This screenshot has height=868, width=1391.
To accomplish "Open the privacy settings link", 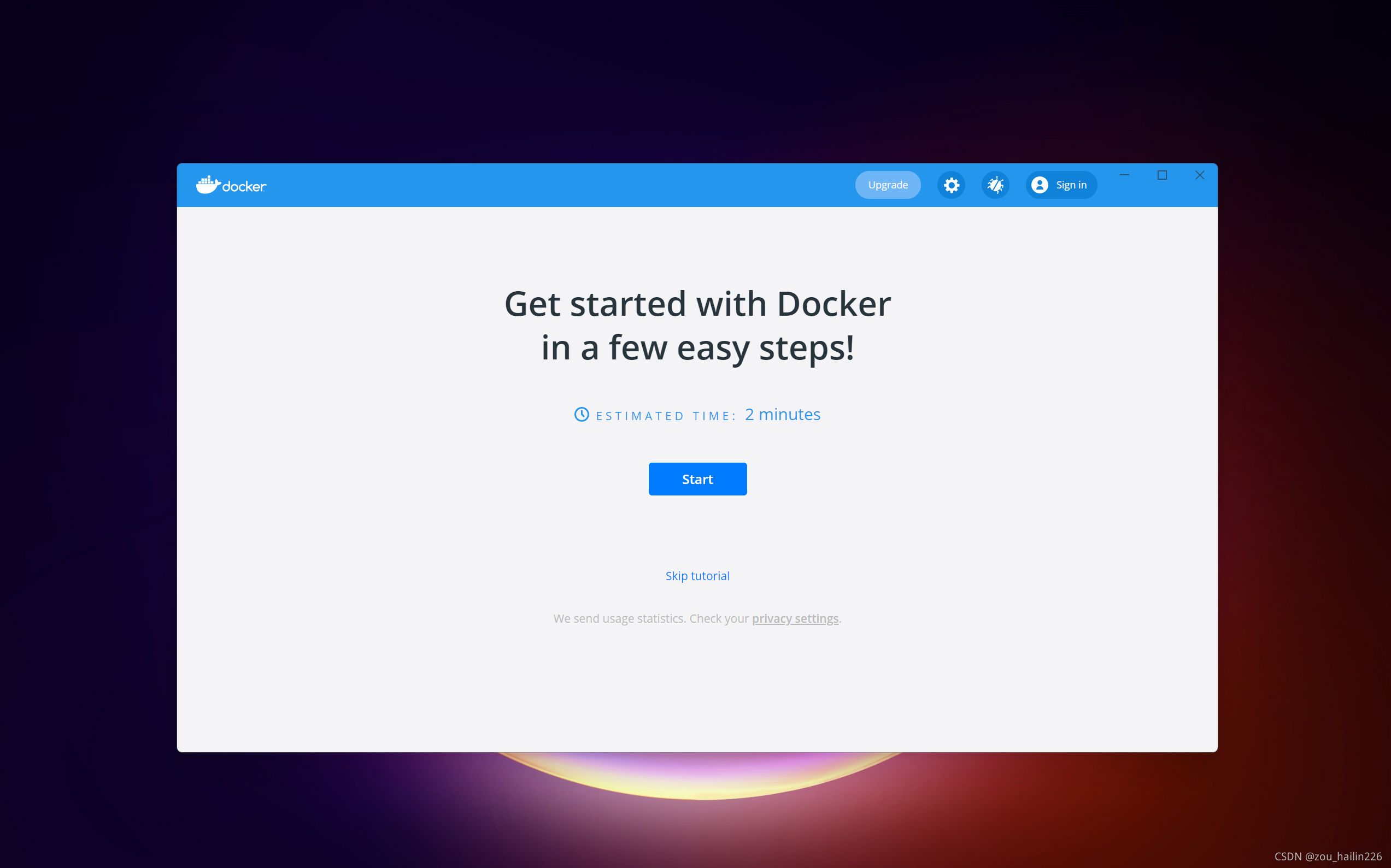I will (795, 618).
